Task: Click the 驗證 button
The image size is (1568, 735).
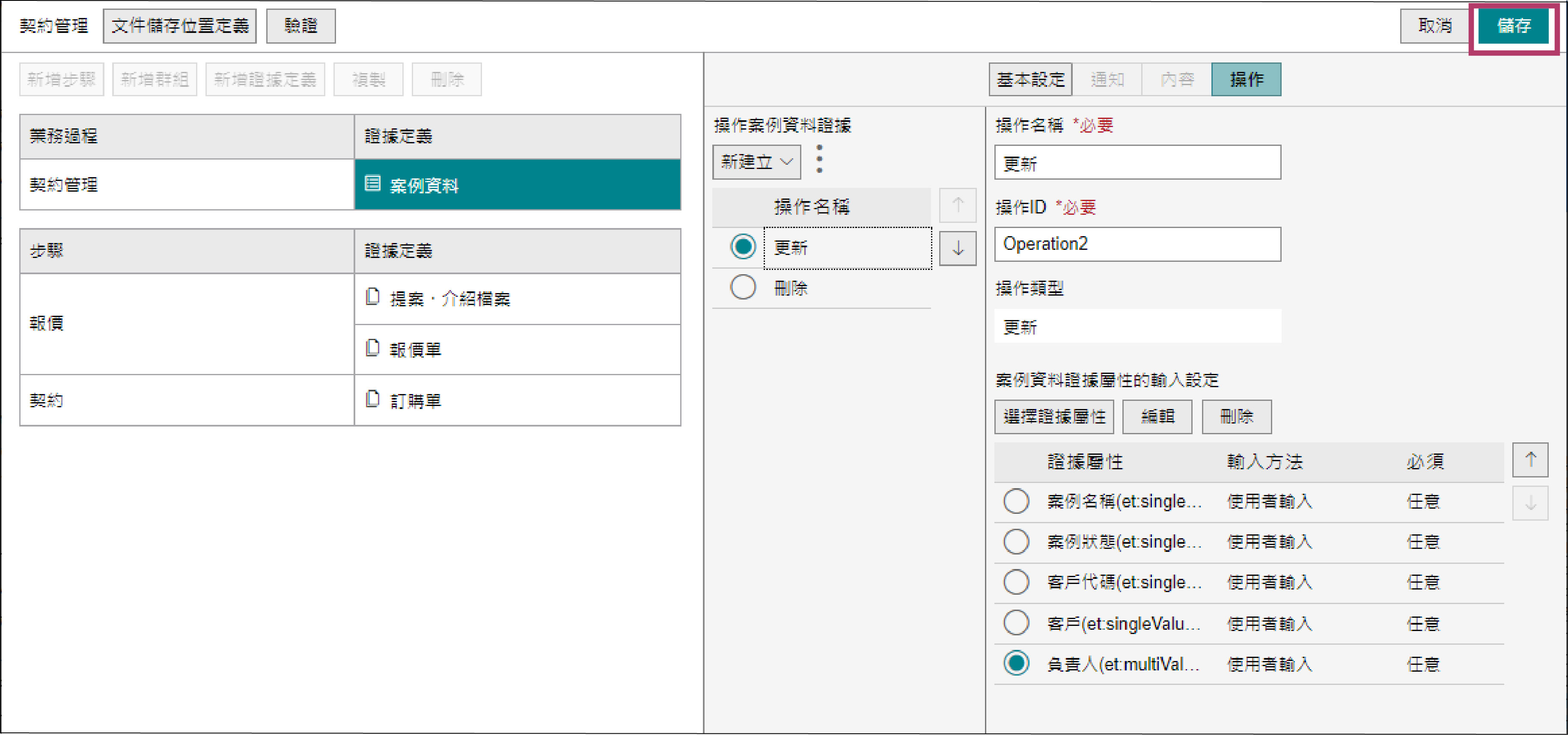Action: (301, 26)
